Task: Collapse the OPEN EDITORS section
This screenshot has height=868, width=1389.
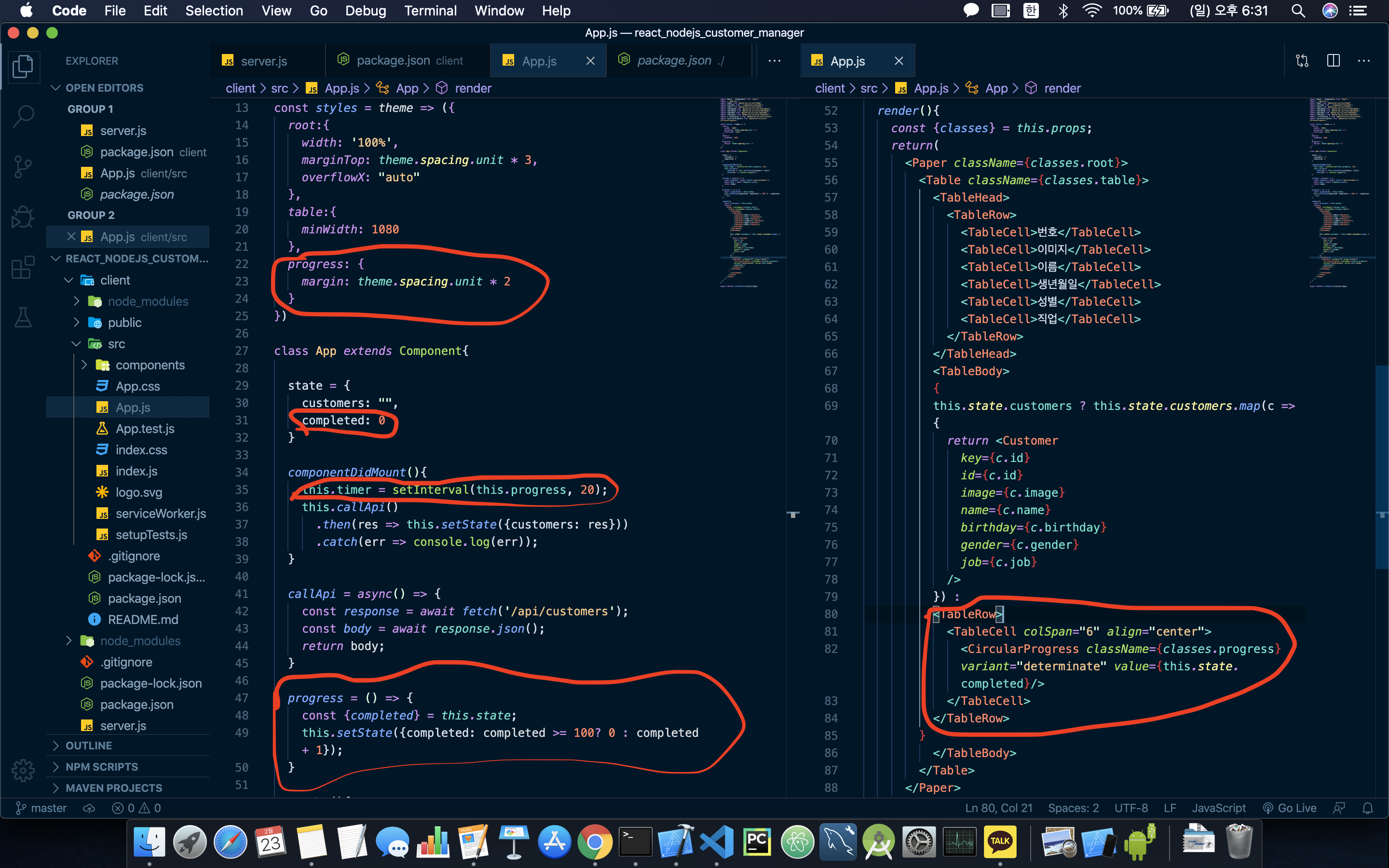Action: pos(104,88)
